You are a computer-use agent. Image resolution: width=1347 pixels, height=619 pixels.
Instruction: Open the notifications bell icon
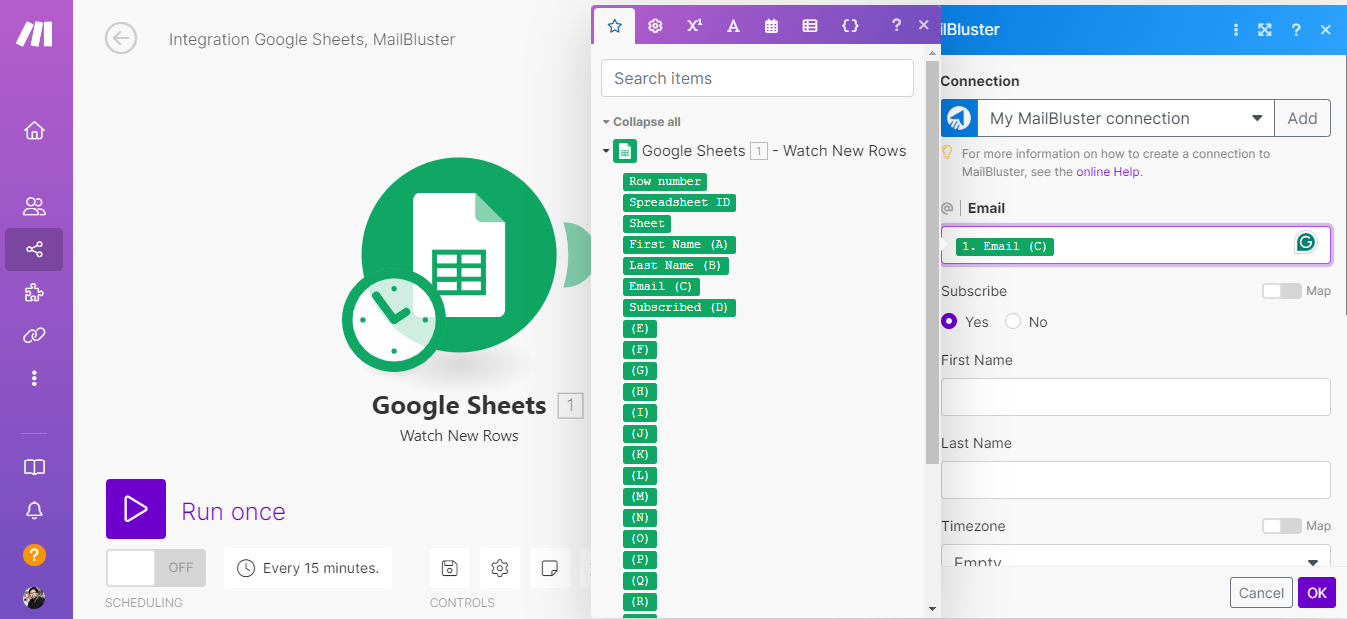click(x=34, y=511)
